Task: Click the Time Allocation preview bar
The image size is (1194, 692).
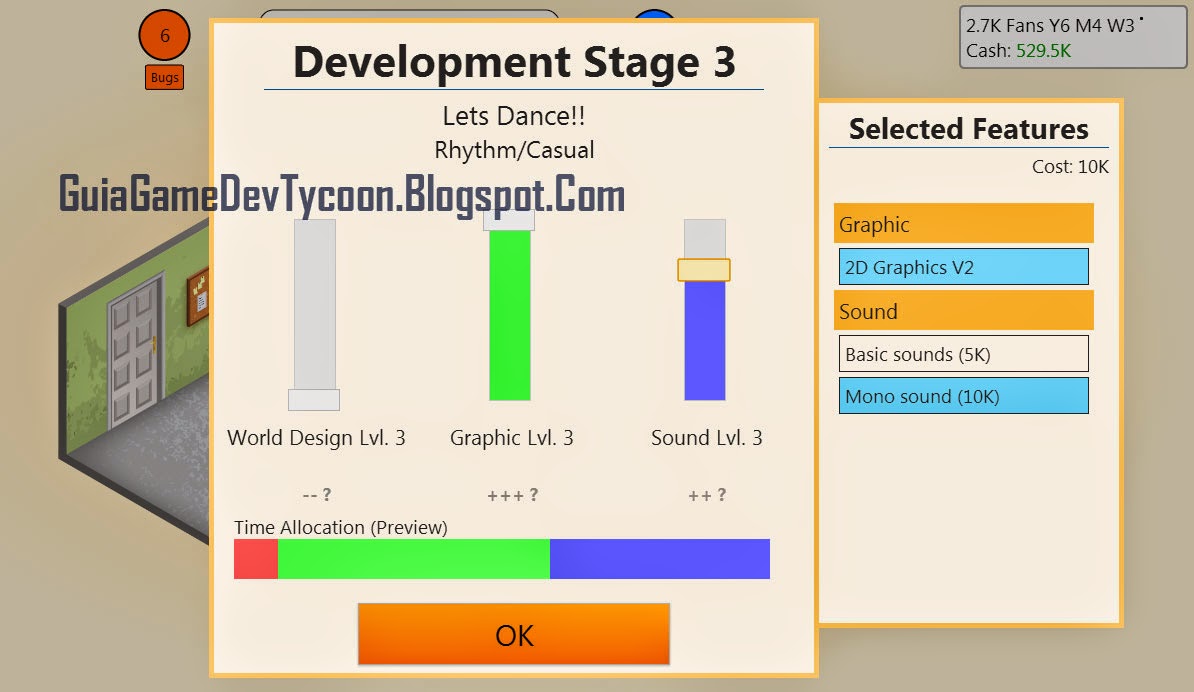Action: pos(500,559)
